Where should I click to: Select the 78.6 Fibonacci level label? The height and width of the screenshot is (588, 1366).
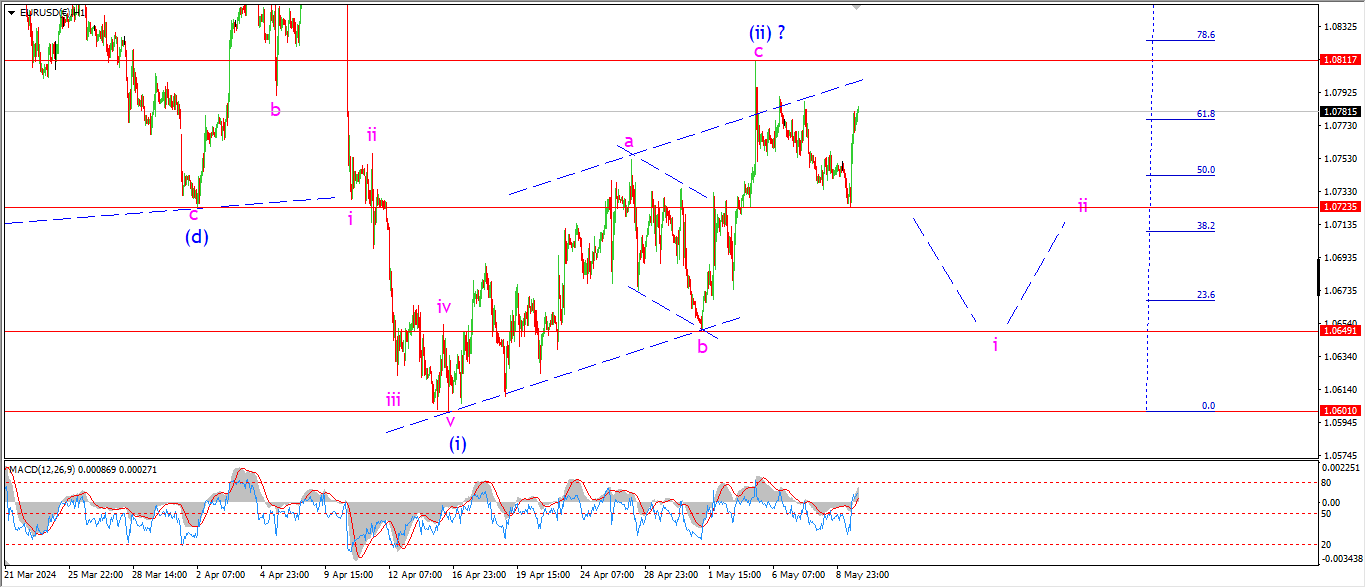(1205, 35)
